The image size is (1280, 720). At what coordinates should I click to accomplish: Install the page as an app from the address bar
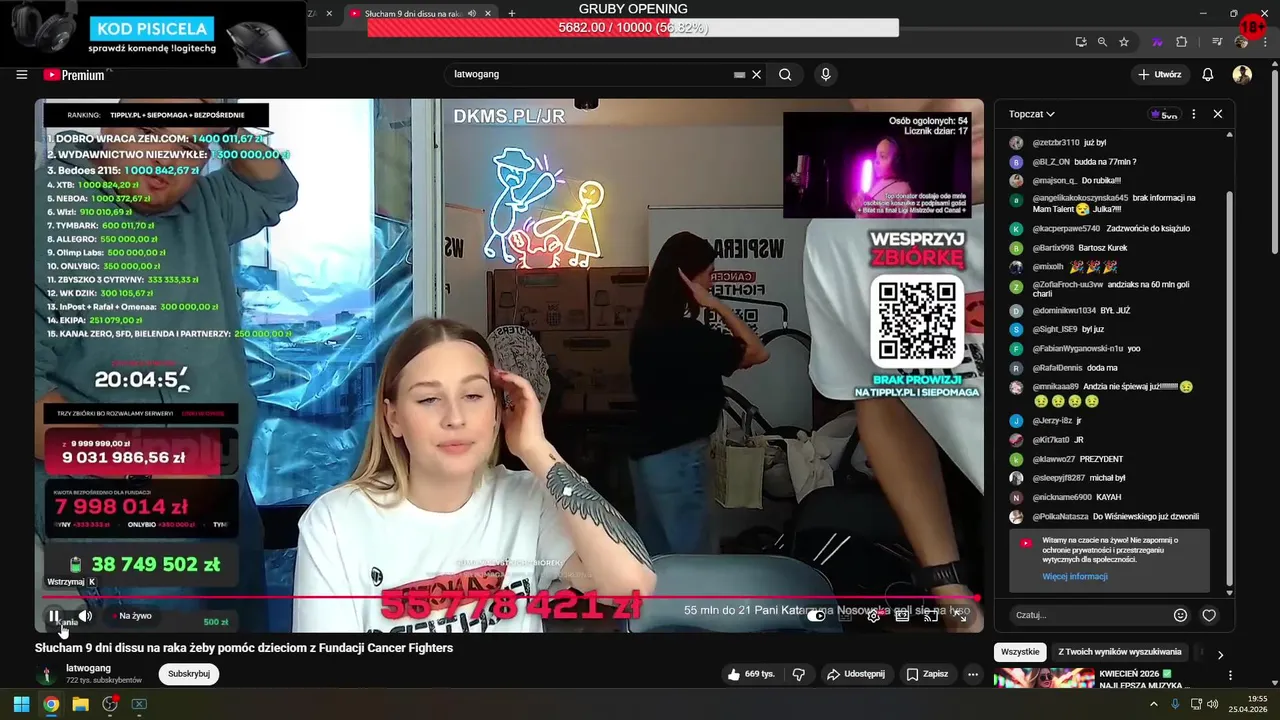(1081, 42)
